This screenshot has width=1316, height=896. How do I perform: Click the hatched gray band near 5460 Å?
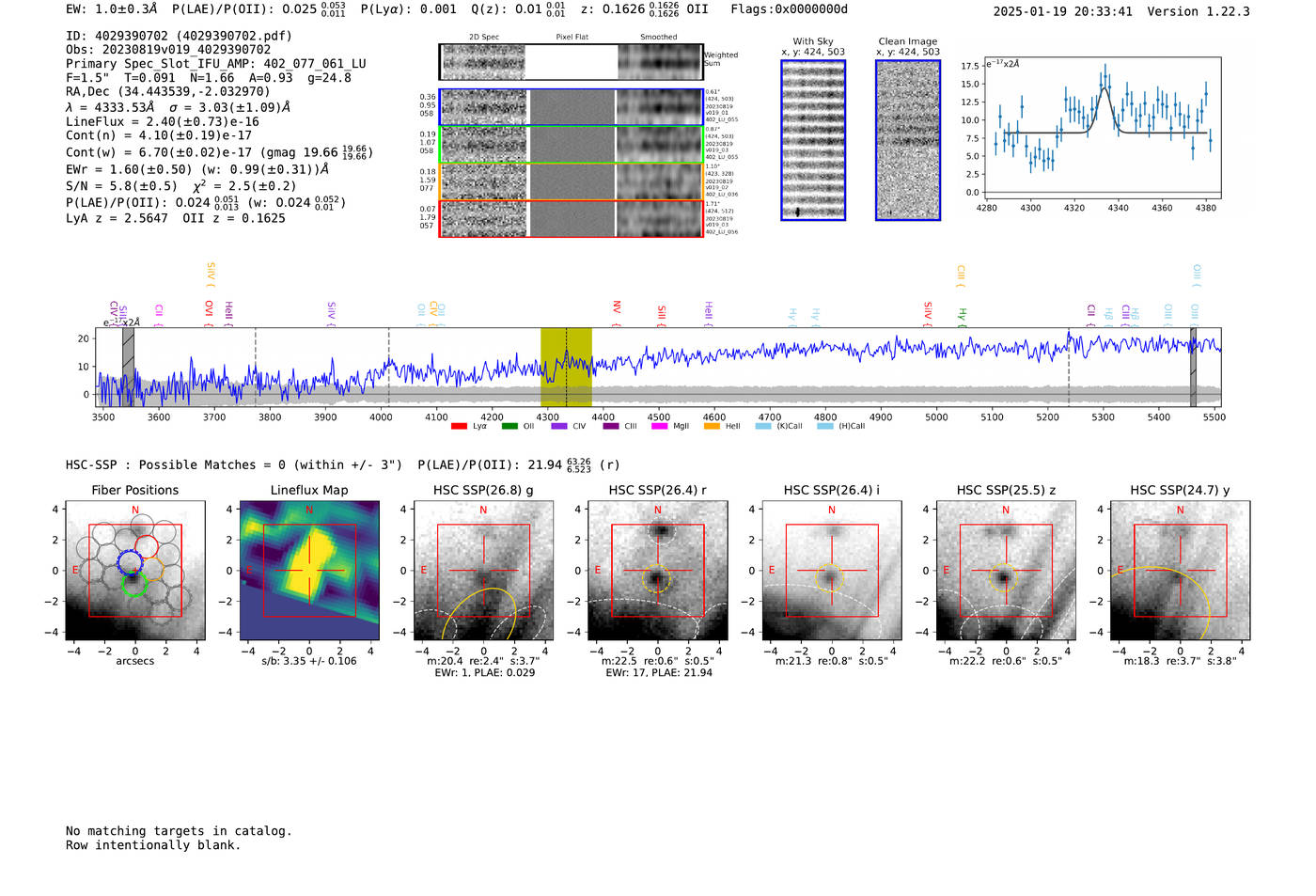click(x=1193, y=367)
